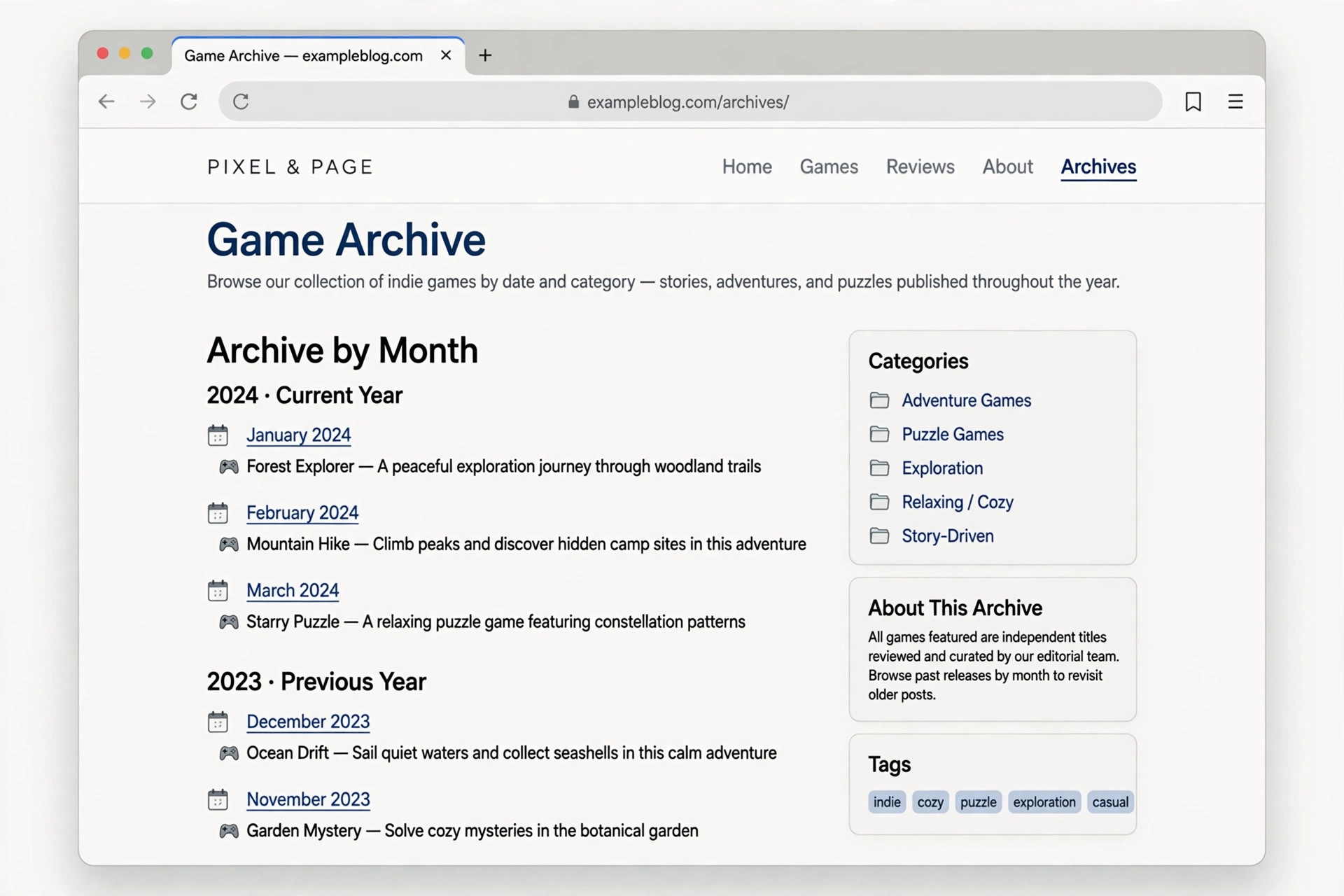Reload page using toolbar refresh icon
Viewport: 1344px width, 896px height.
point(189,101)
